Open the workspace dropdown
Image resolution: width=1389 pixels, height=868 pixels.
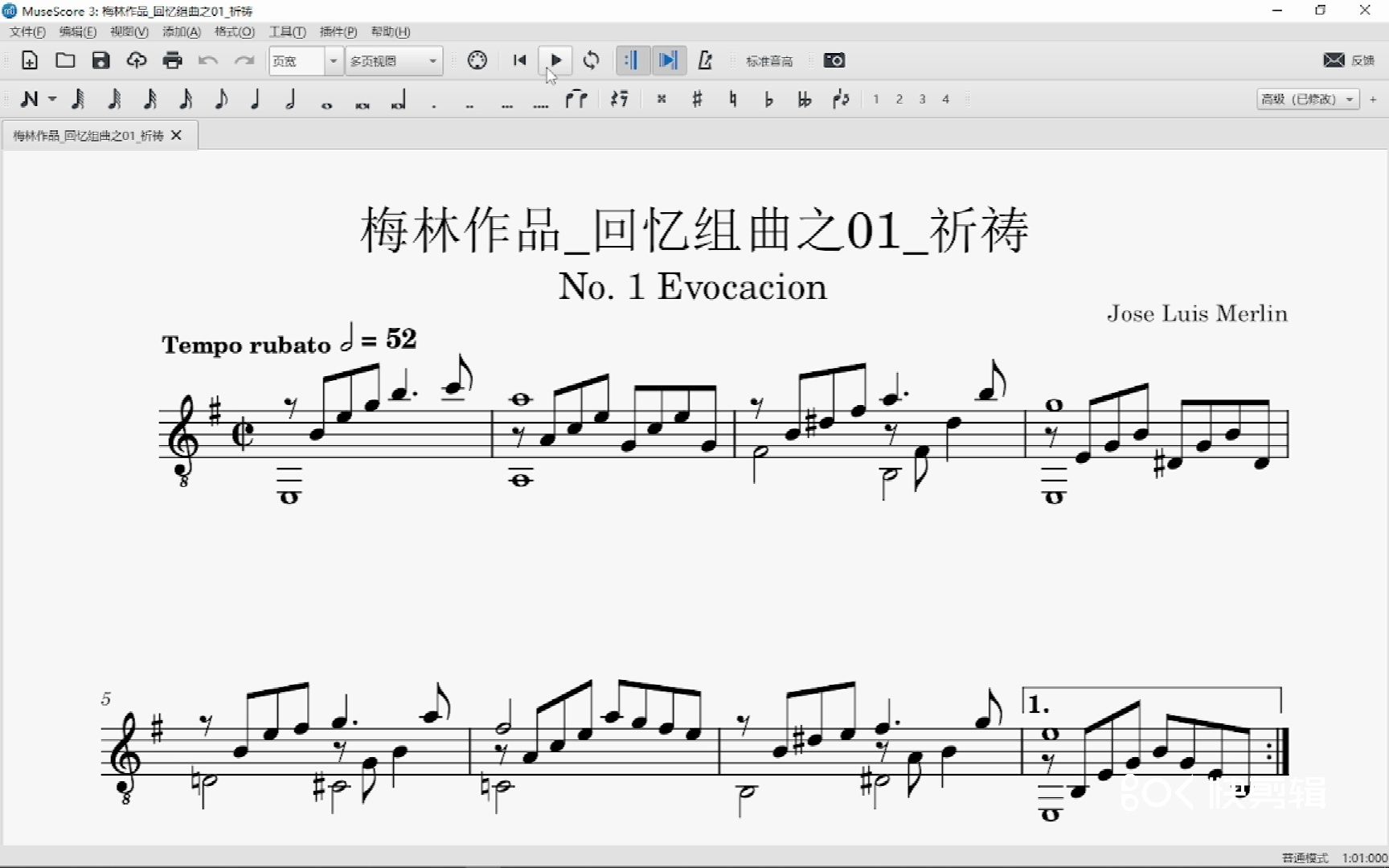[x=1308, y=99]
